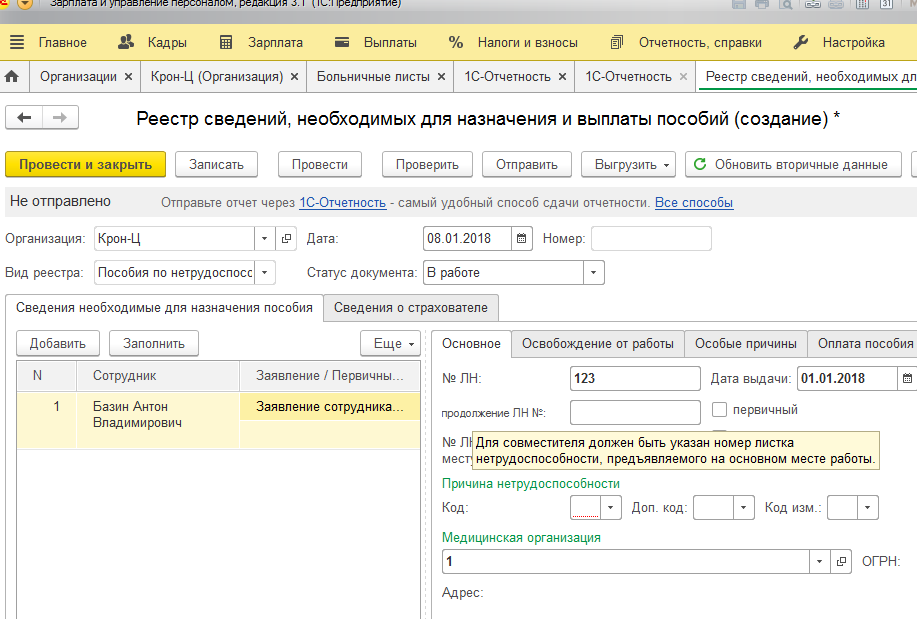Click the back navigation arrow
Screen dimensions: 917x619
click(x=24, y=118)
